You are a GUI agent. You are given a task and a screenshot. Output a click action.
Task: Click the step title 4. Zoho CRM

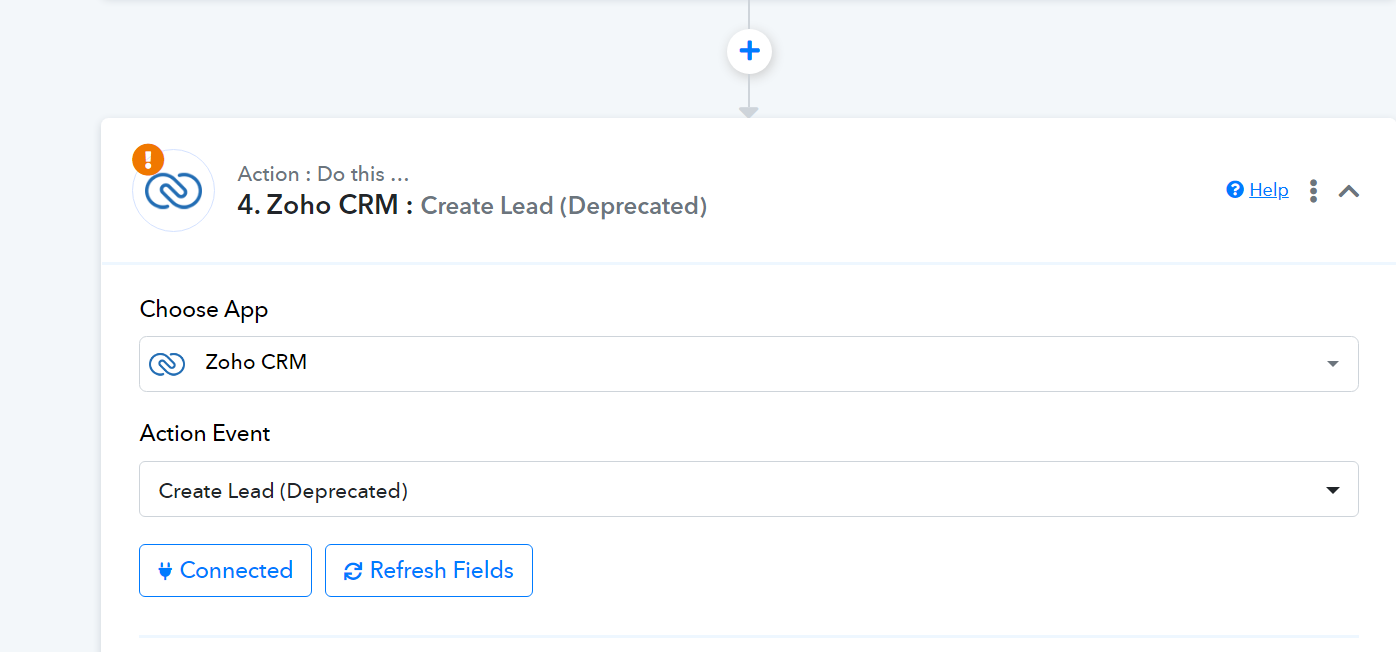[325, 206]
